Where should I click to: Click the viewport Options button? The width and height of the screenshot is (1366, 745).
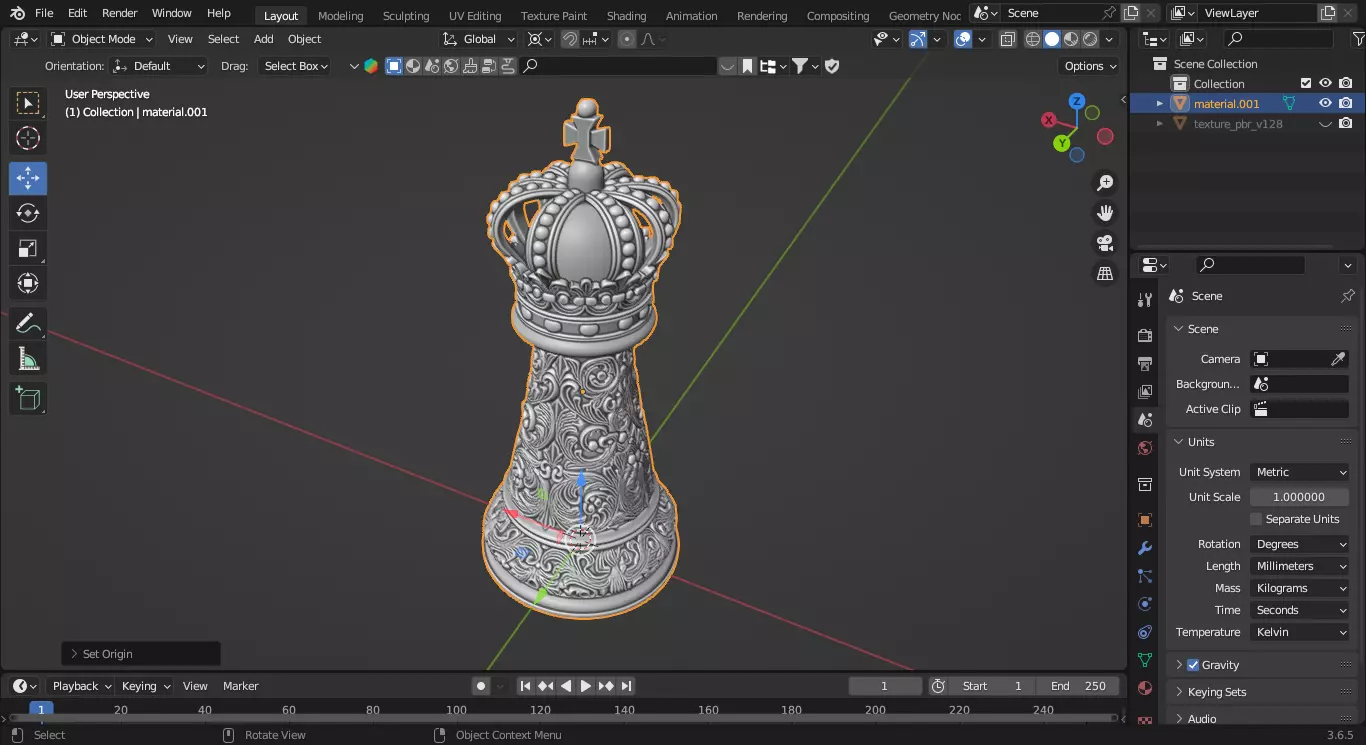1090,66
